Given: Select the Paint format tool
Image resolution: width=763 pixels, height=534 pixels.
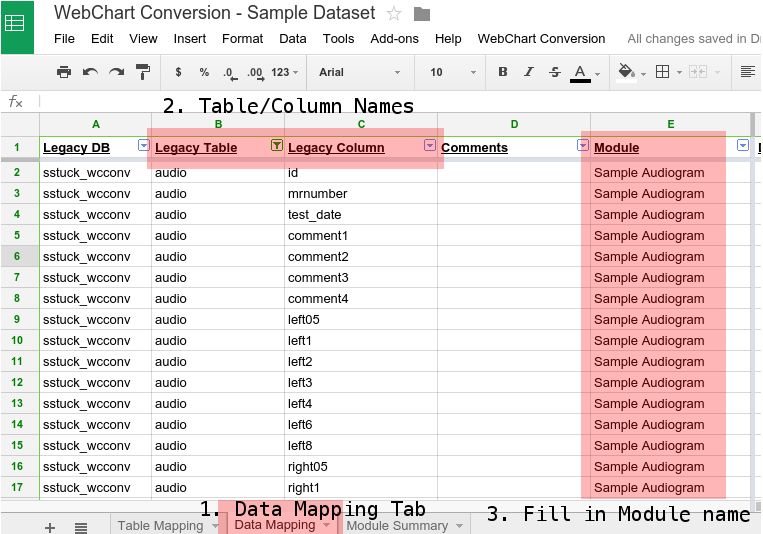Looking at the screenshot, I should pos(143,72).
